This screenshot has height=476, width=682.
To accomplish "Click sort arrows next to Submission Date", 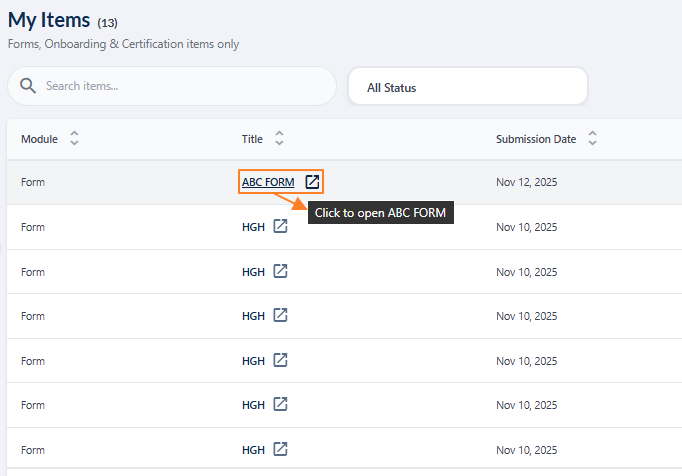I will click(592, 139).
